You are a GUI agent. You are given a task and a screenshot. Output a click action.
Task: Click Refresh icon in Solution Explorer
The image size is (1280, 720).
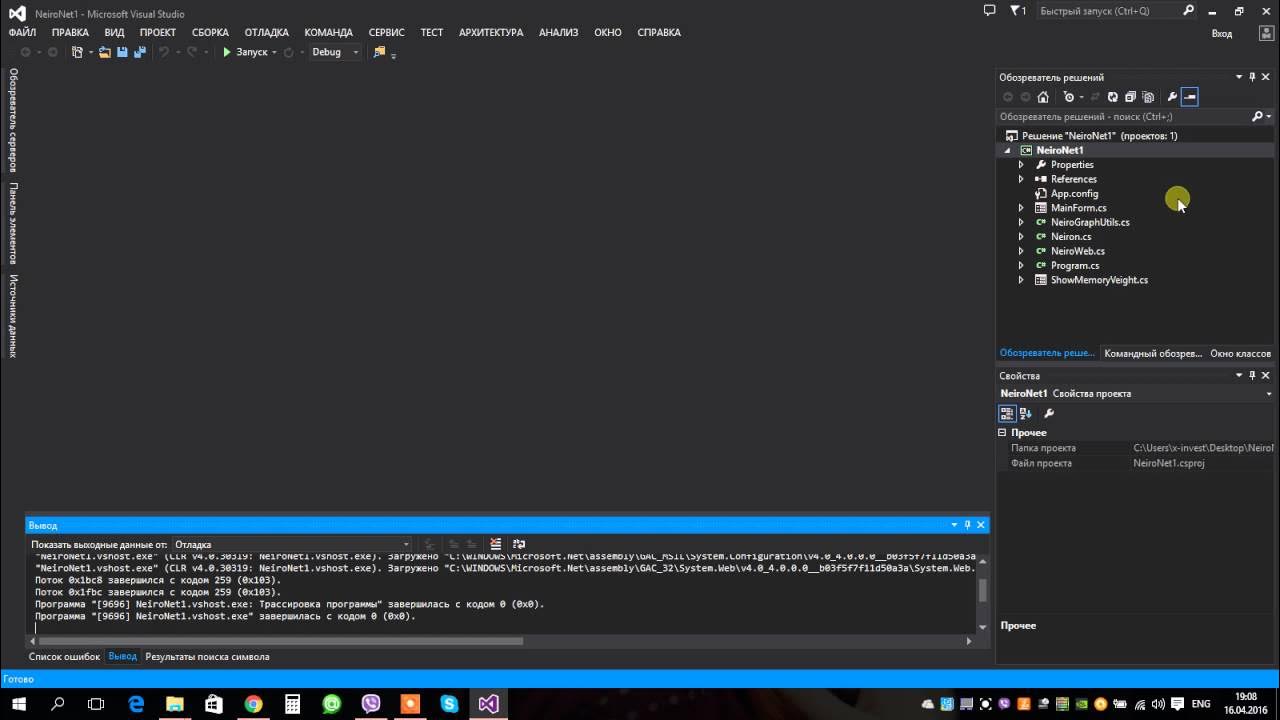click(x=1112, y=97)
